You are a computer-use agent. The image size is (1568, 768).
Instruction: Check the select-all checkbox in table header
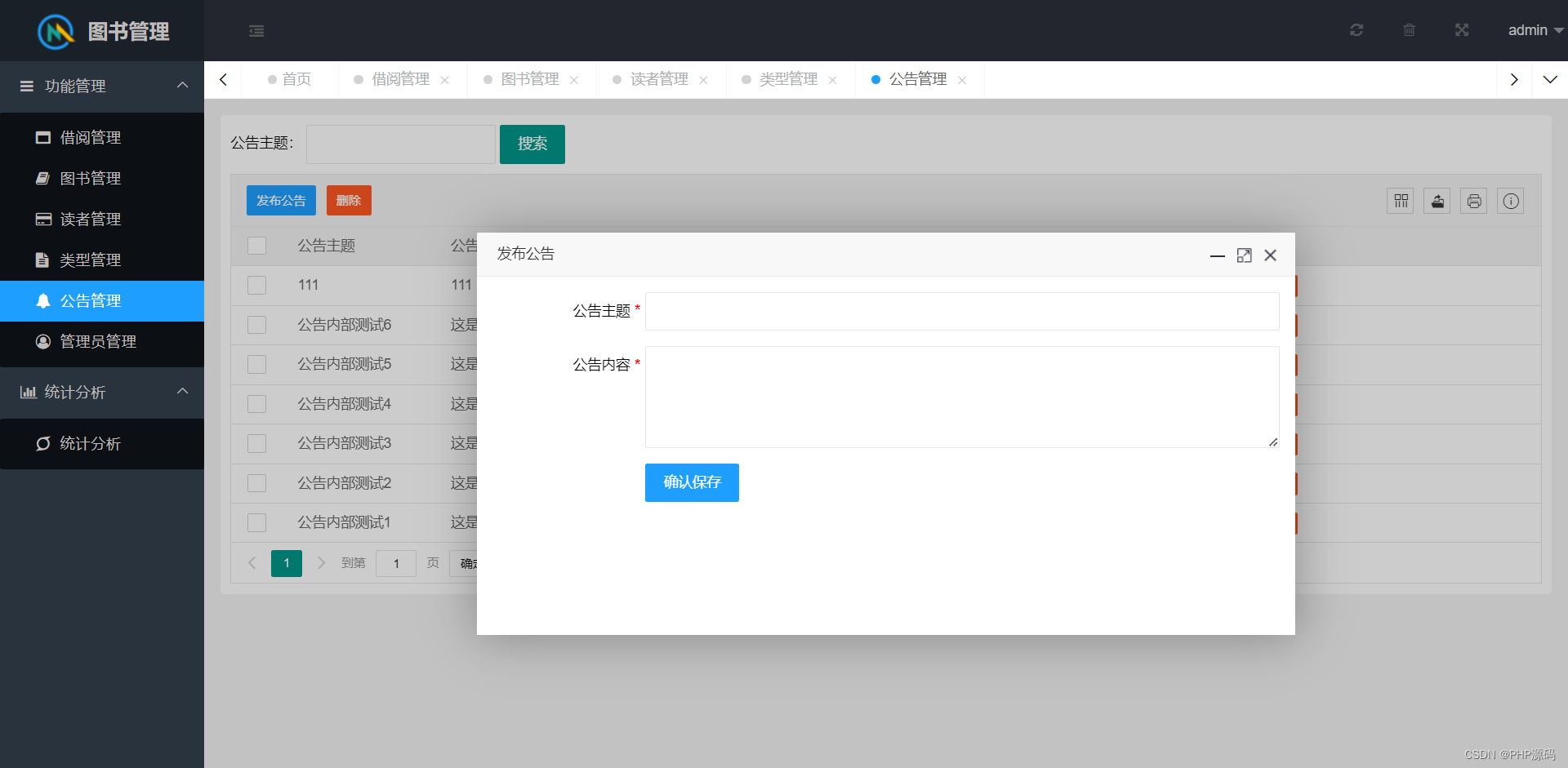pos(256,245)
